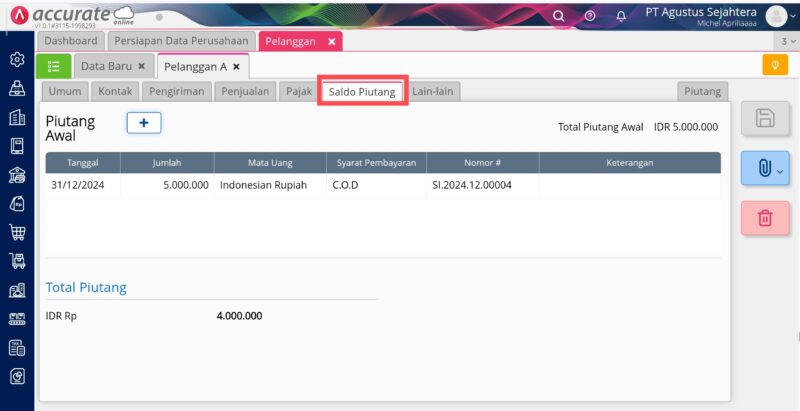Screen dimensions: 800x411
Task: Open the shopping cart module in sidebar
Action: coord(17,233)
